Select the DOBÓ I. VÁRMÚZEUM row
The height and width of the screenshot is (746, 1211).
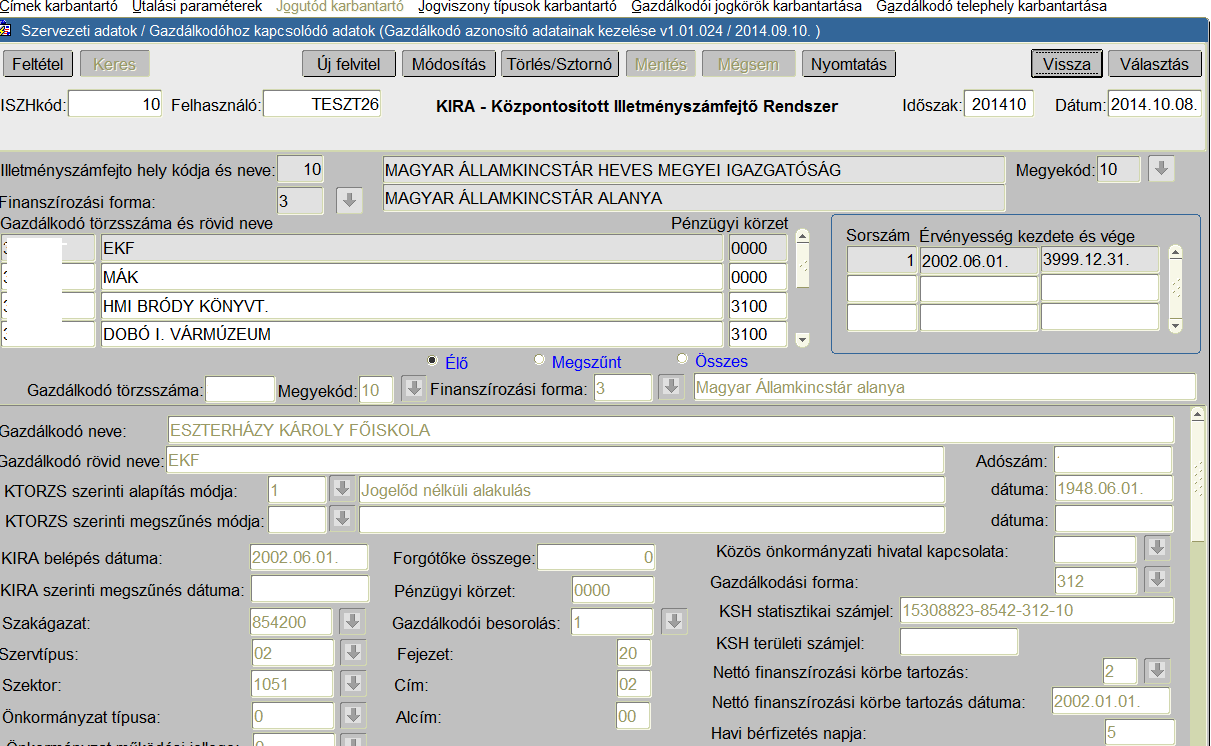[x=411, y=334]
